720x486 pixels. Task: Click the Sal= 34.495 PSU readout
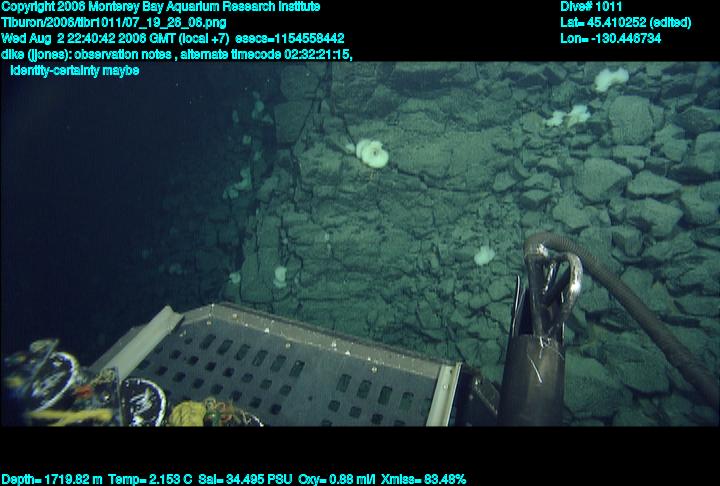point(245,480)
